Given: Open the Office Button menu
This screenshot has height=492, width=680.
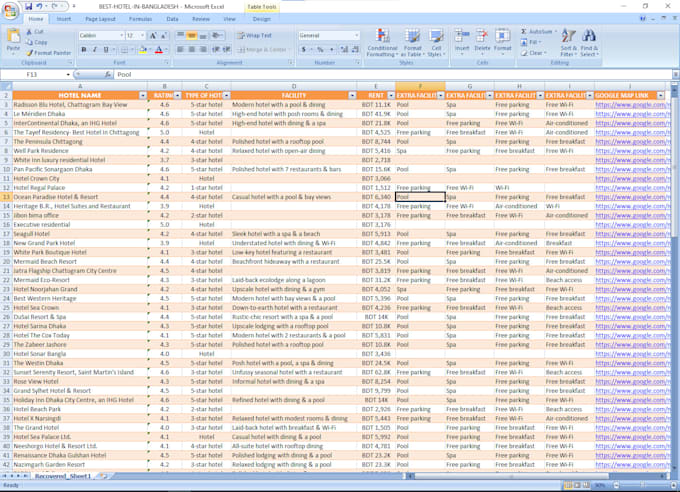Looking at the screenshot, I should (x=10, y=11).
